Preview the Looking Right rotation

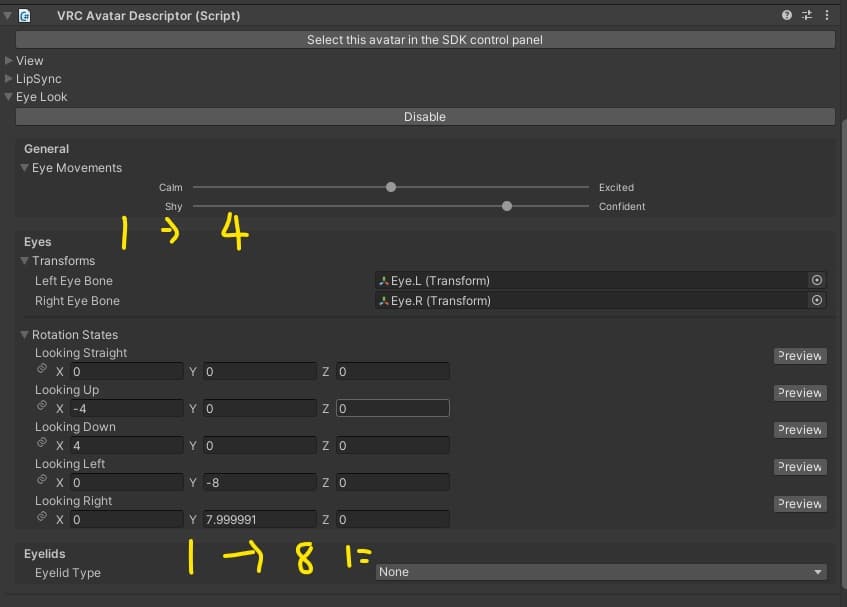[x=800, y=504]
